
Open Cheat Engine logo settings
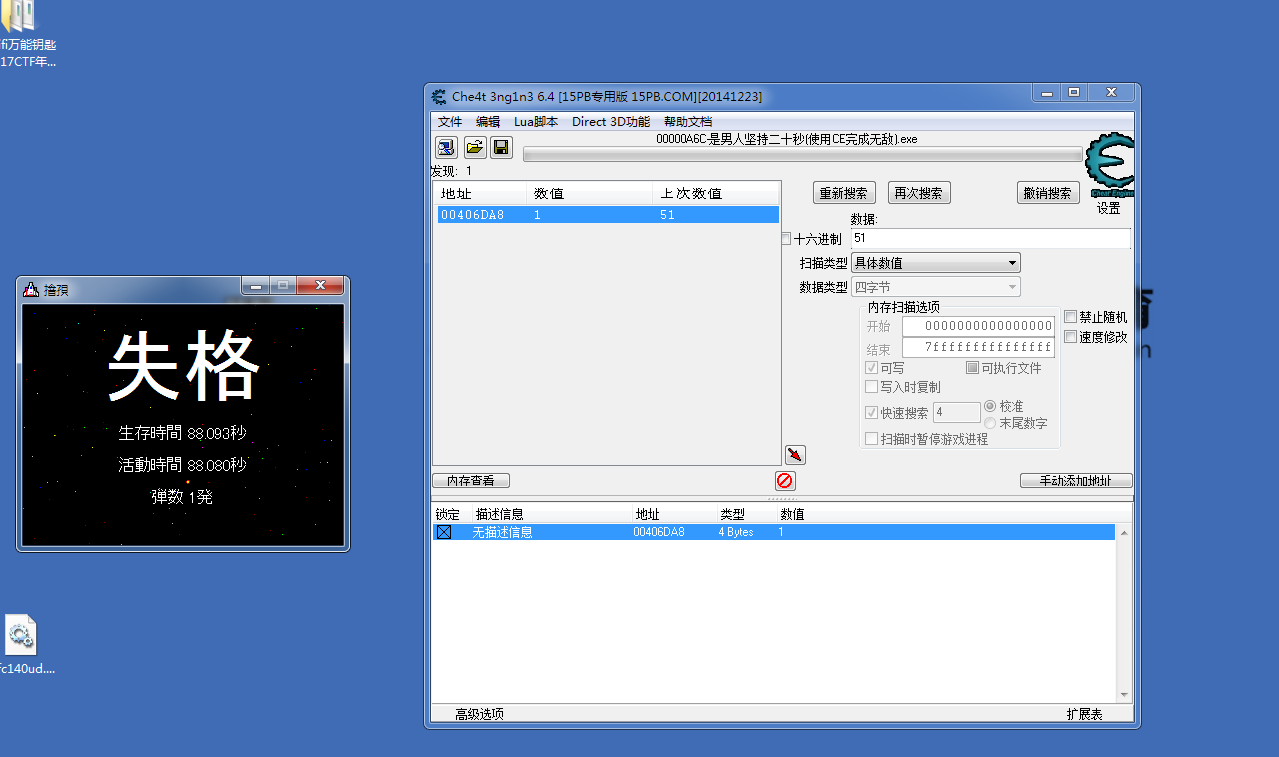(1109, 165)
